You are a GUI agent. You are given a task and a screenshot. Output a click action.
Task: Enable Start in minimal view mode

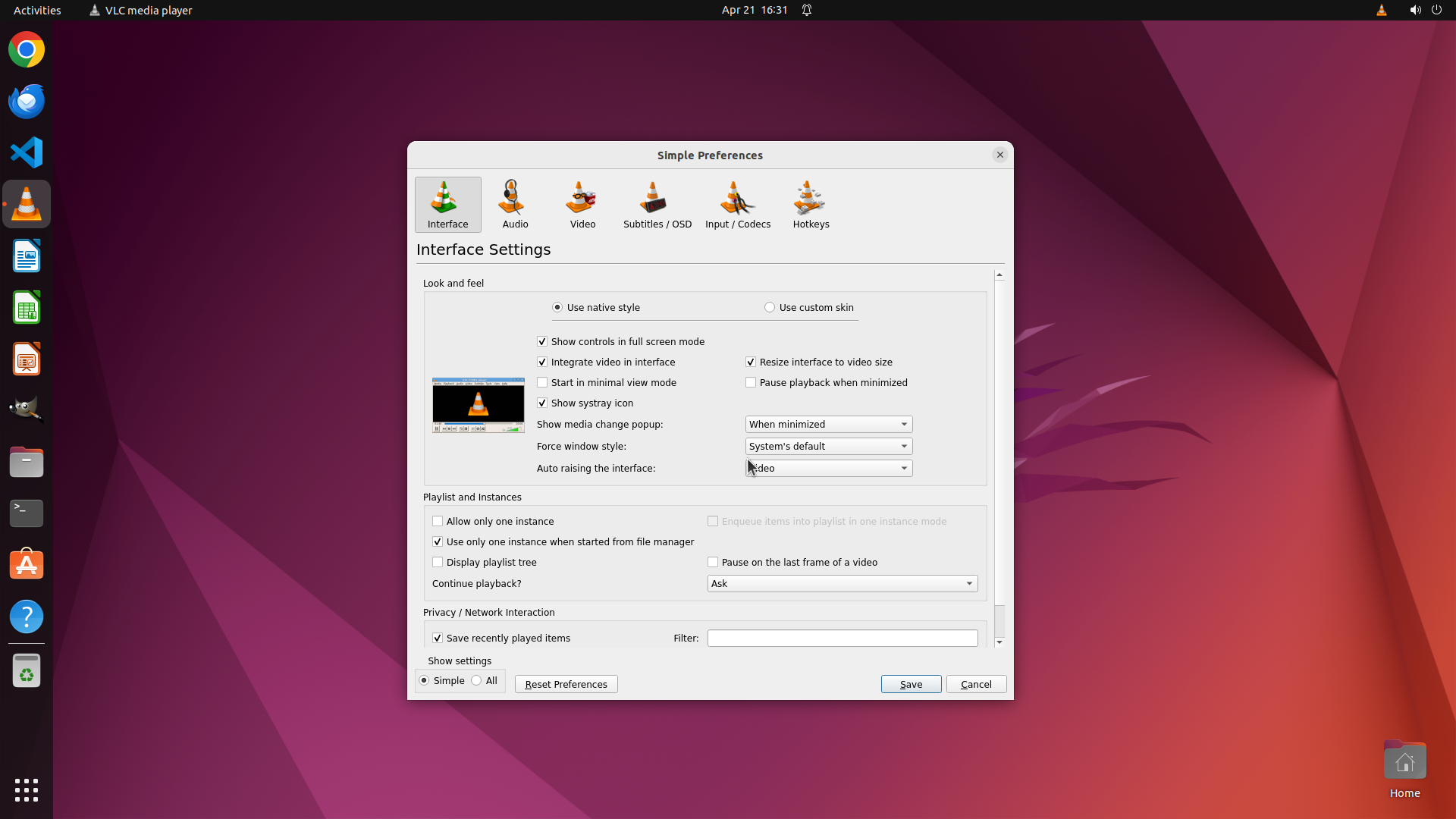pos(542,383)
